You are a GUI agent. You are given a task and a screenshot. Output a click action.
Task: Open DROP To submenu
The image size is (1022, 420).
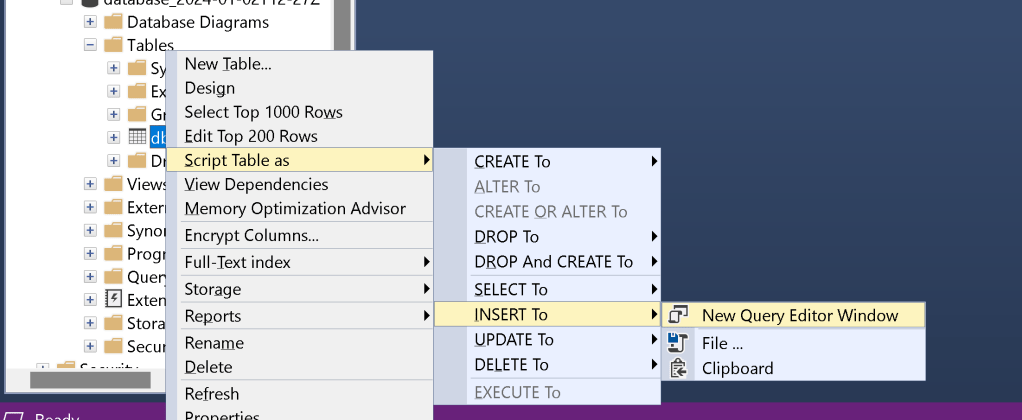[548, 237]
